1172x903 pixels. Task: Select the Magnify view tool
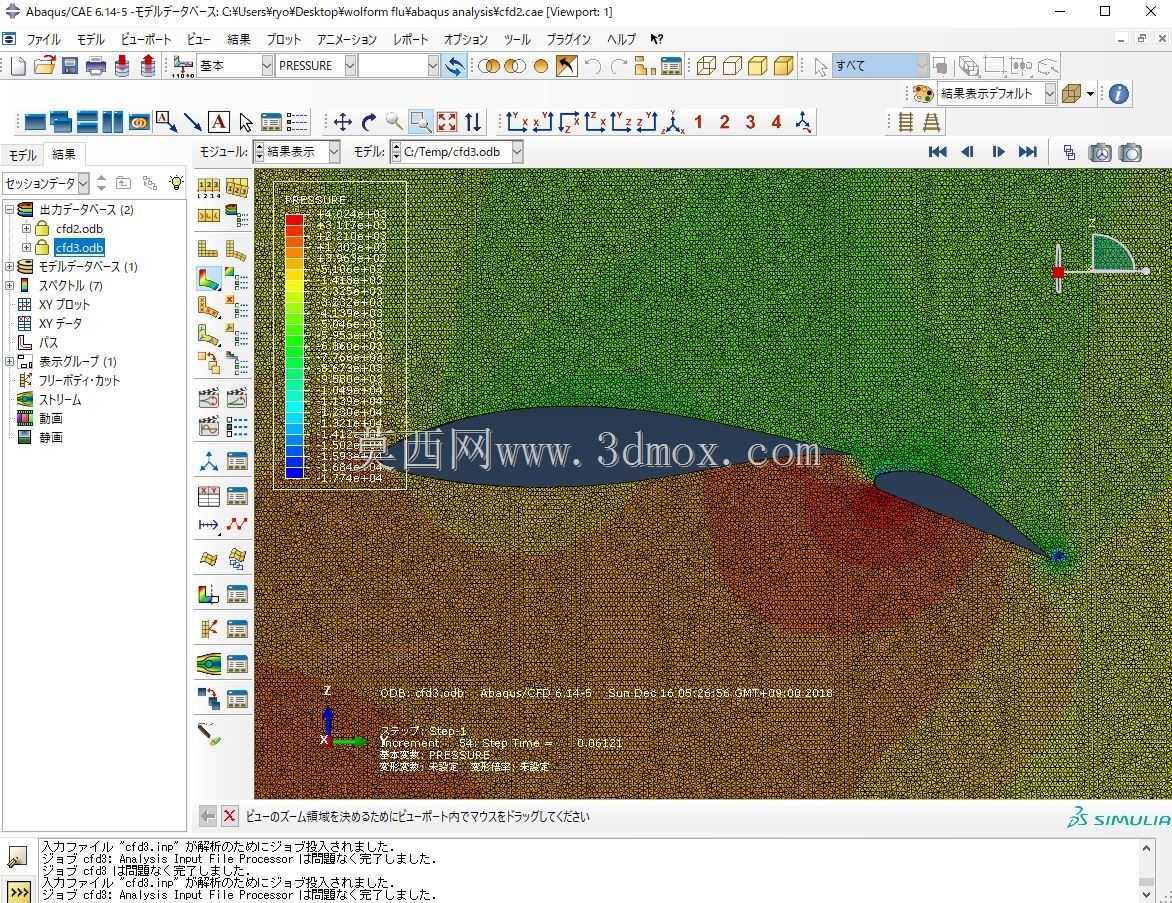(x=395, y=122)
